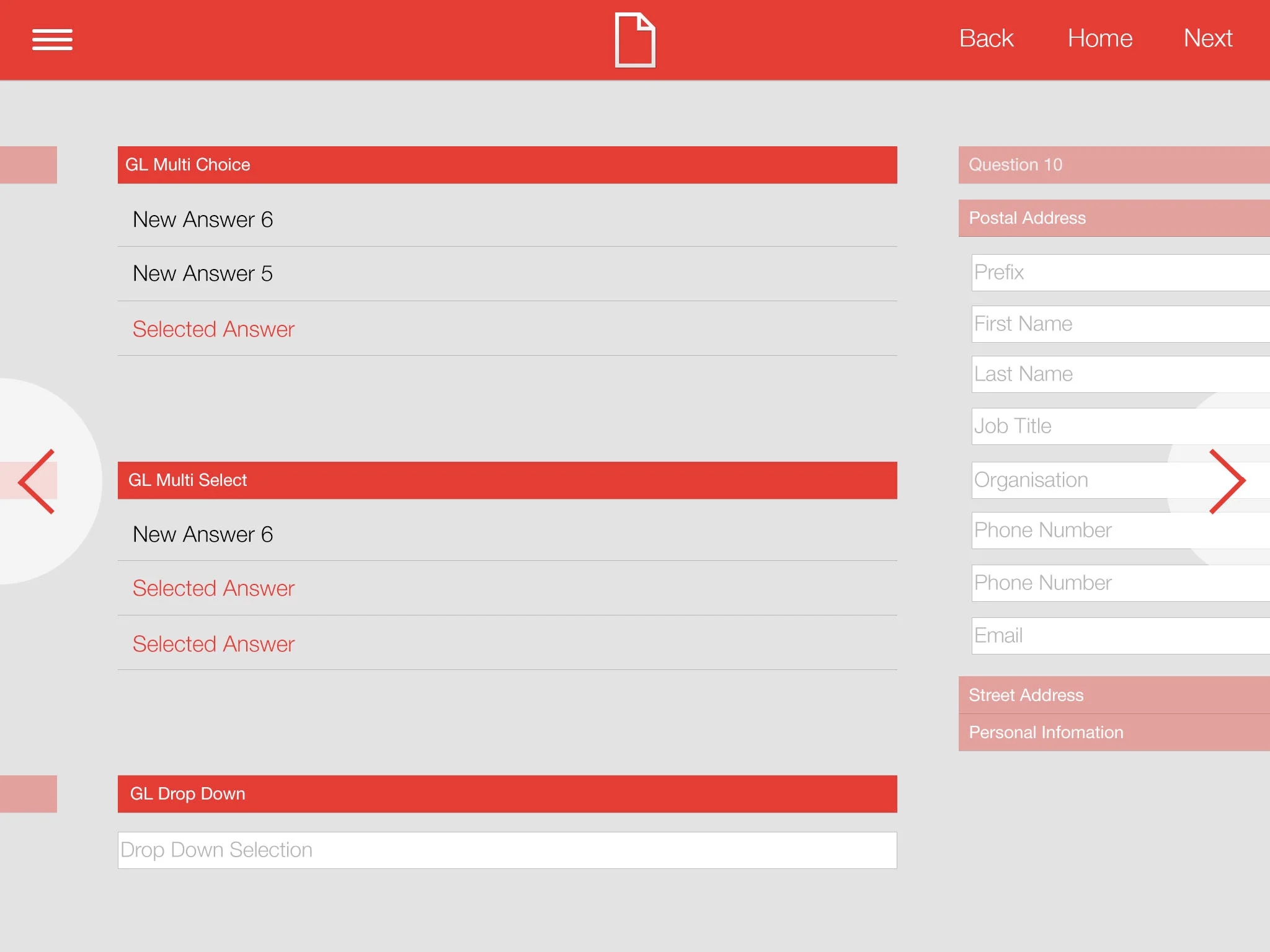1270x952 pixels.
Task: Go to next page with right chevron arrow
Action: pyautogui.click(x=1227, y=482)
